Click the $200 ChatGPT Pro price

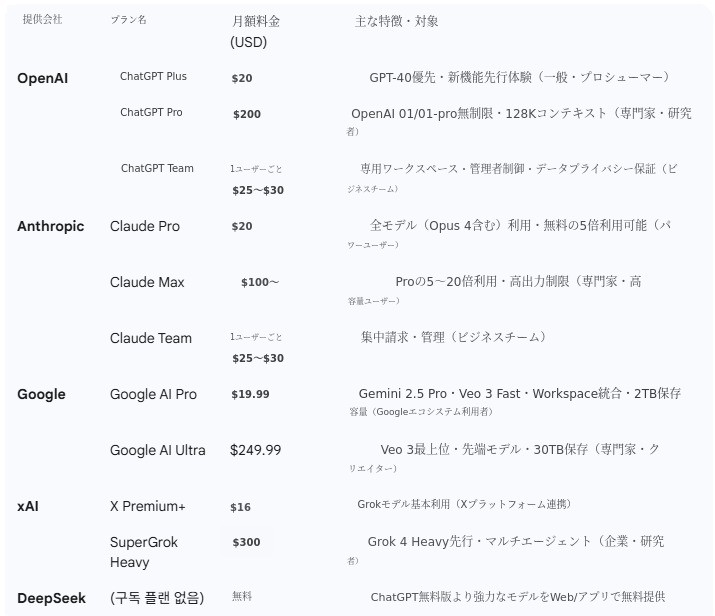pyautogui.click(x=246, y=114)
